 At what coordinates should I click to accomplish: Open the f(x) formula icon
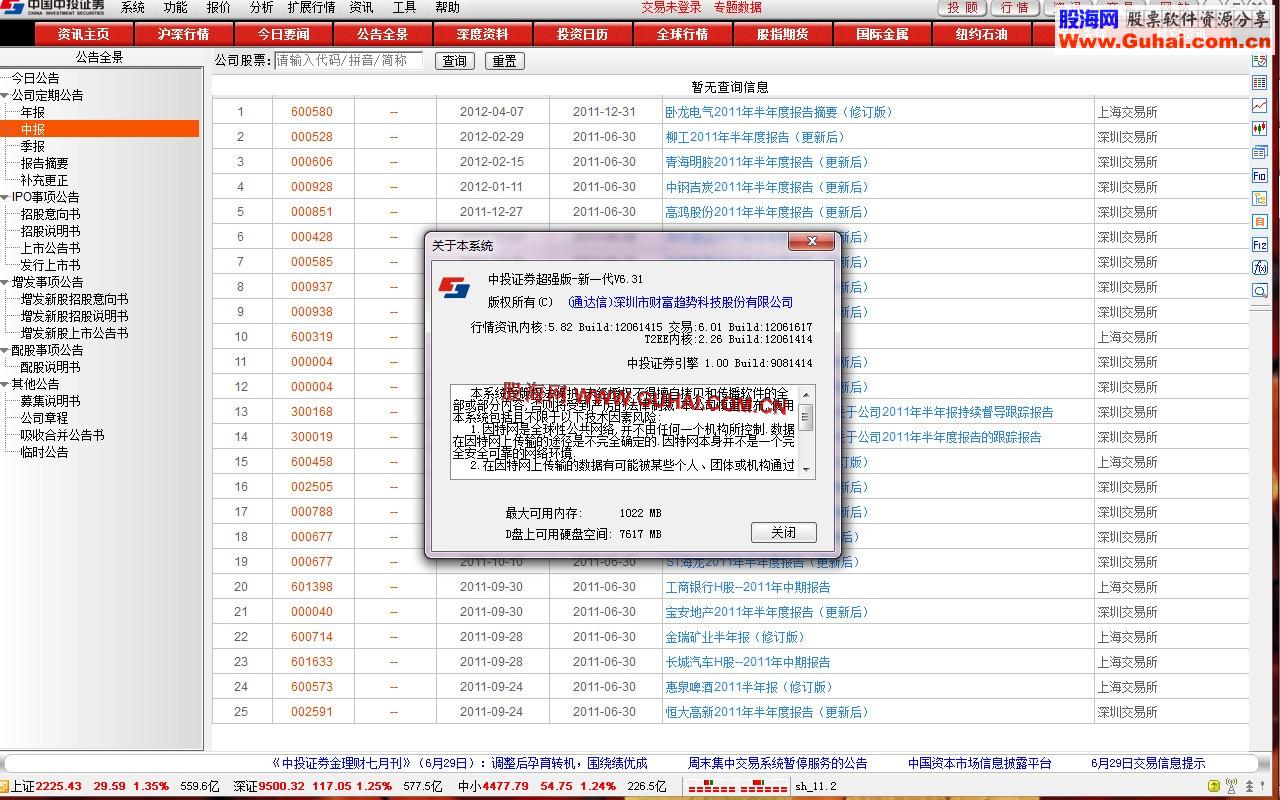pyautogui.click(x=1260, y=267)
